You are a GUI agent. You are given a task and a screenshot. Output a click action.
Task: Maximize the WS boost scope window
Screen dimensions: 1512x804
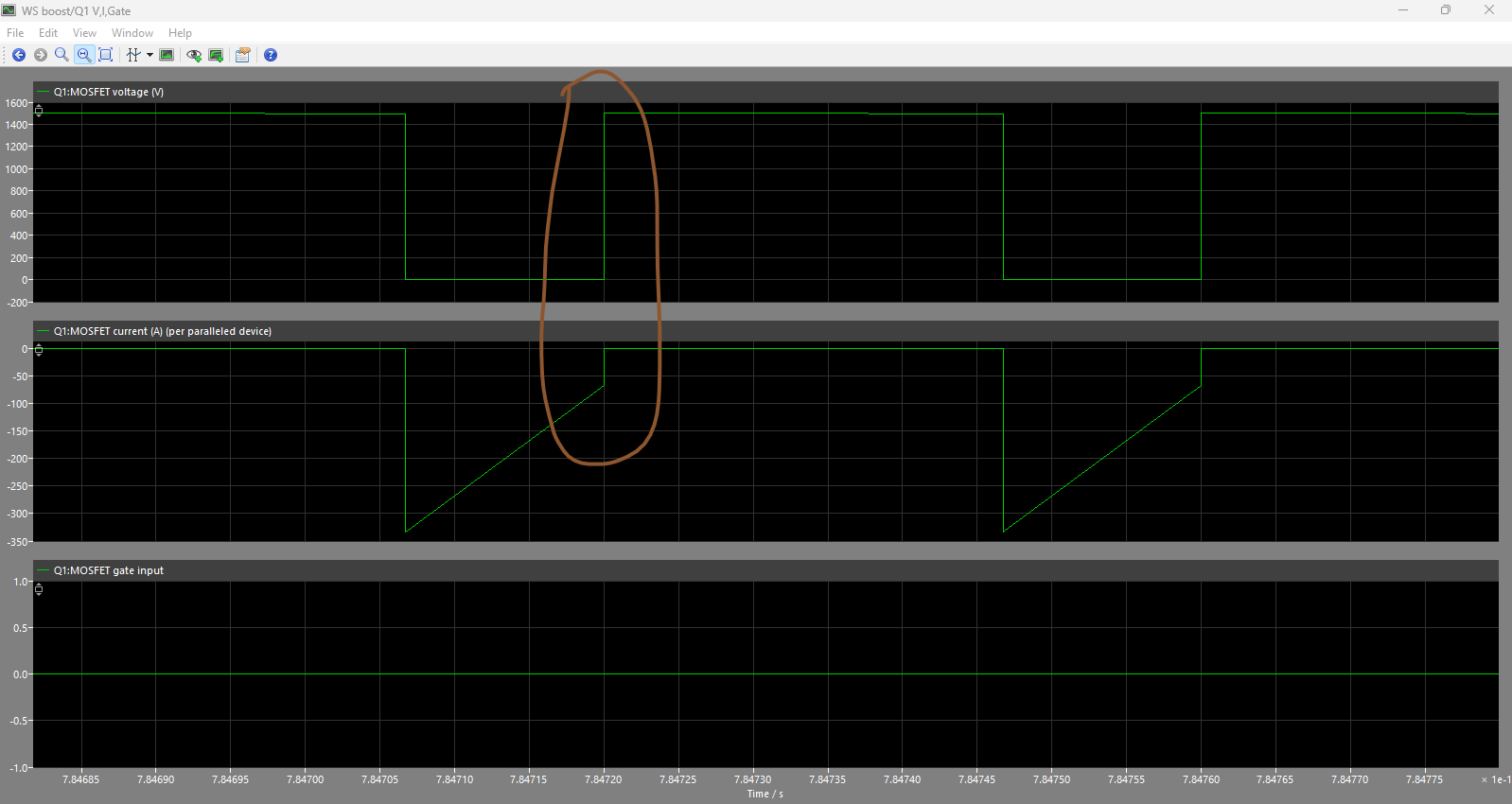tap(1446, 10)
